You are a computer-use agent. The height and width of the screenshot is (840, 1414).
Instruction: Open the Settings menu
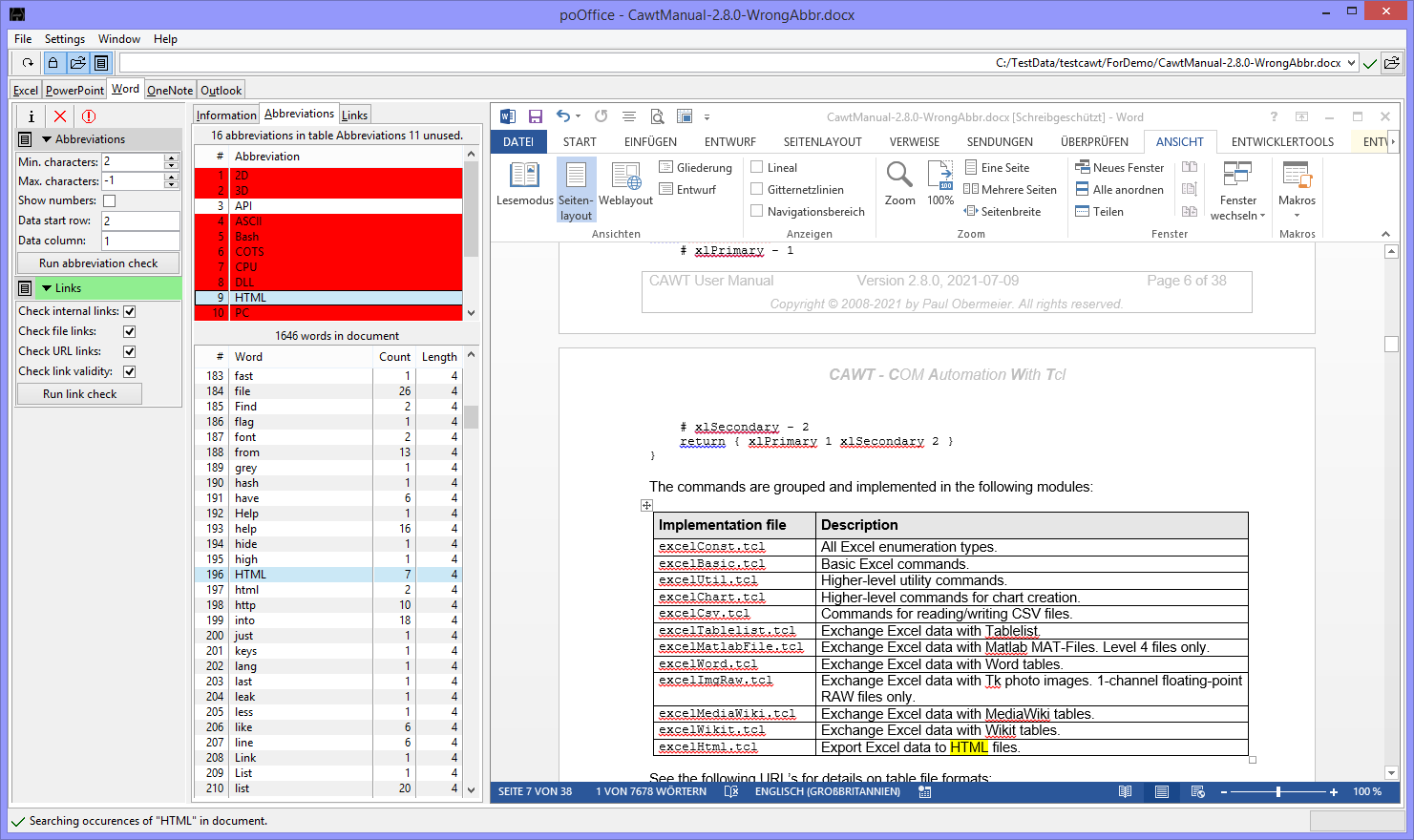[65, 39]
